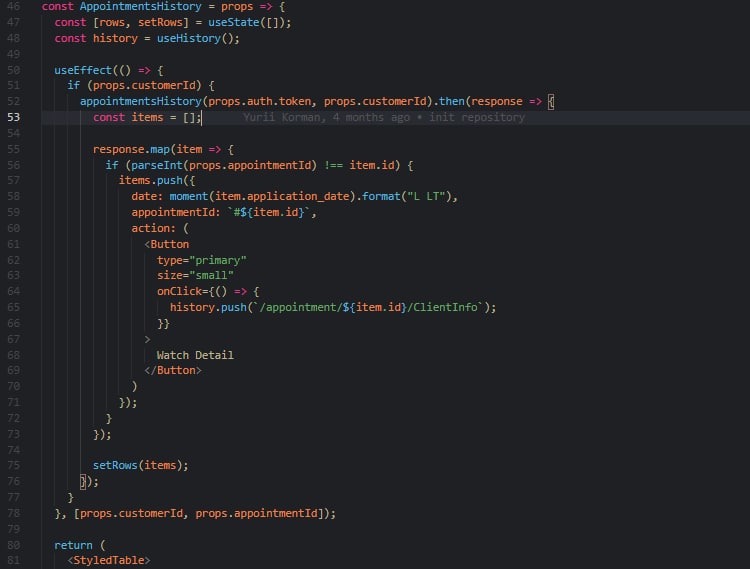Screen dimensions: 750x569
Task: Click 'parseInt' on line 56
Action: (x=156, y=165)
